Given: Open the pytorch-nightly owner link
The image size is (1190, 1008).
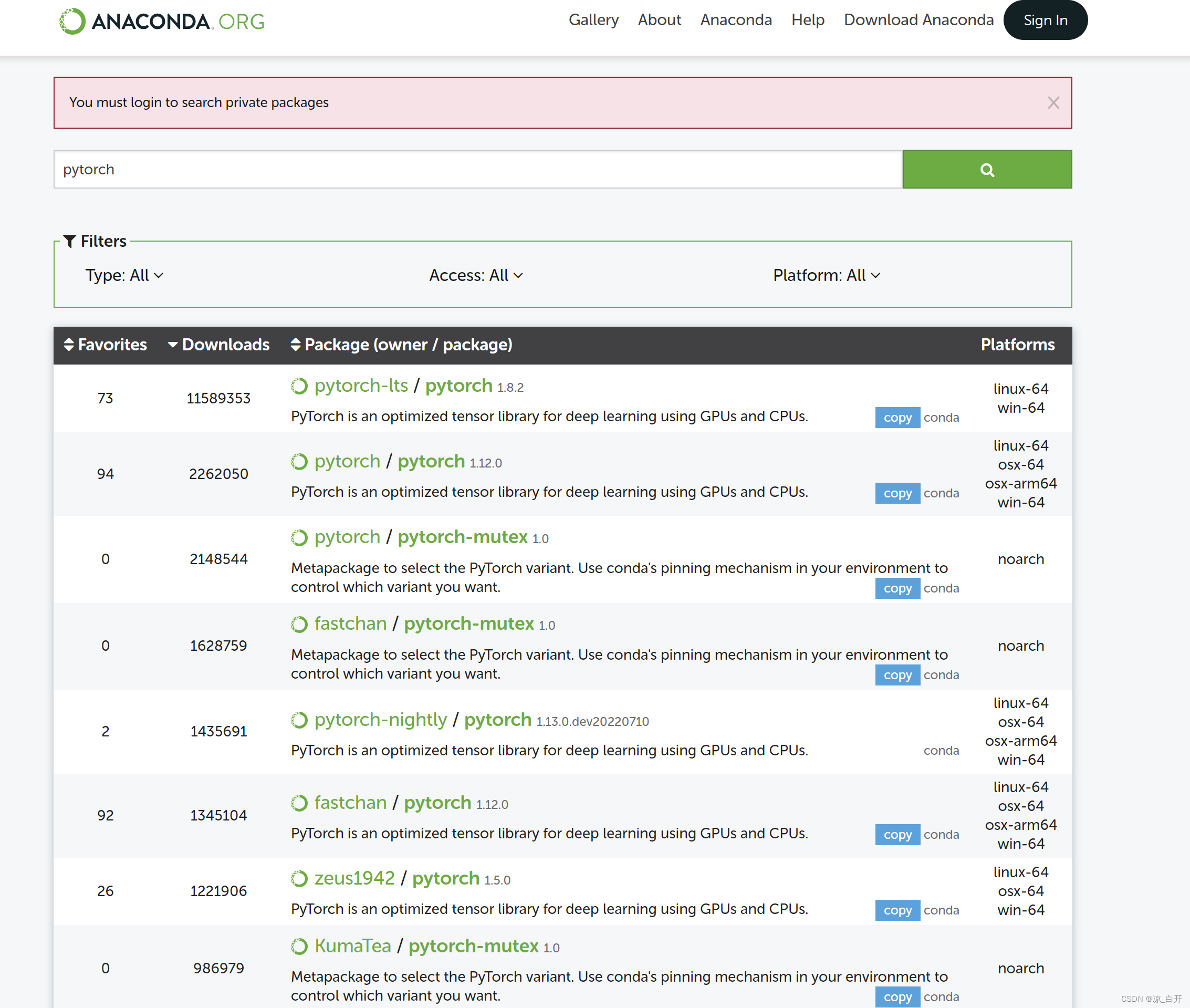Looking at the screenshot, I should point(381,720).
